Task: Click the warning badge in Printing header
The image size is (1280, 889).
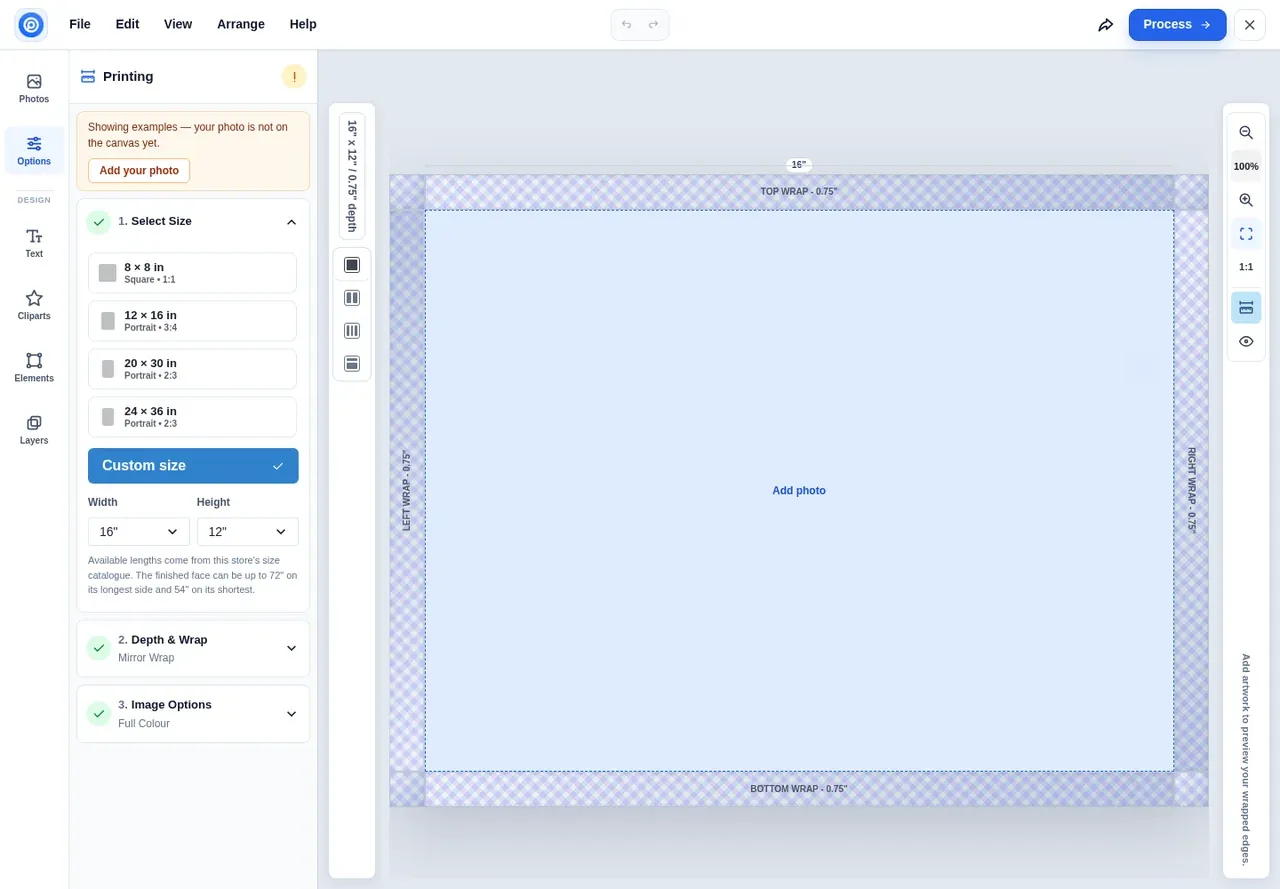Action: click(294, 76)
